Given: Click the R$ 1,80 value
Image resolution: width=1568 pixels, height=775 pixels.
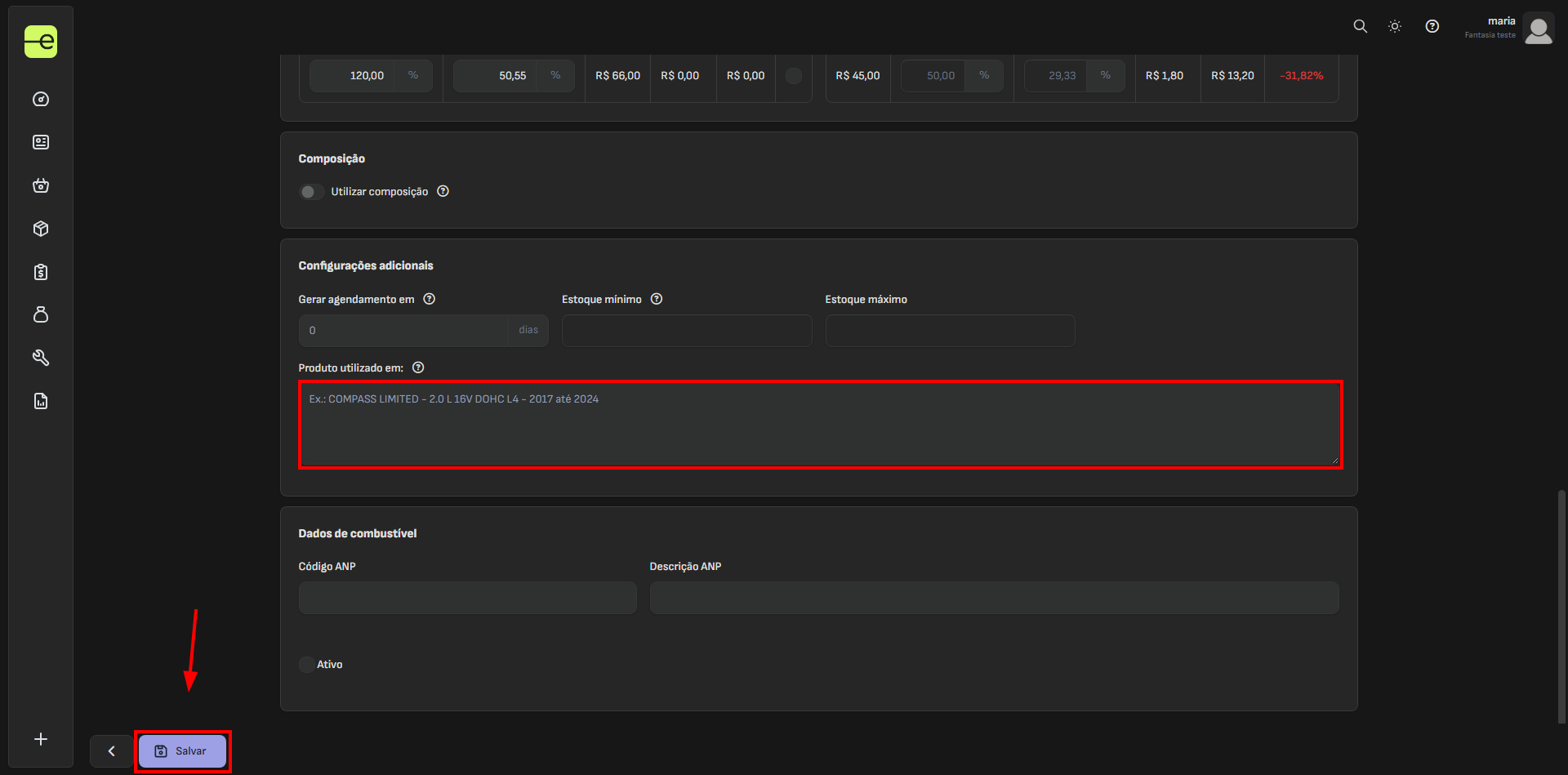Looking at the screenshot, I should (x=1165, y=76).
